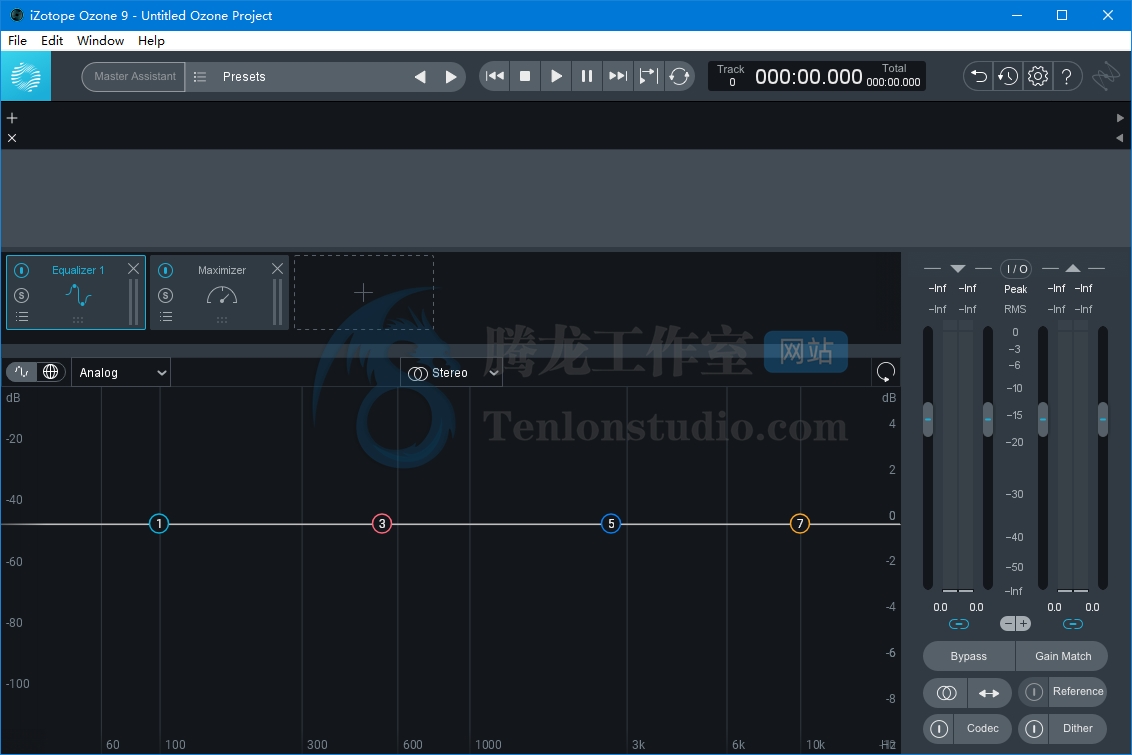Click the minus-plus meter scale toggle

coord(1015,624)
